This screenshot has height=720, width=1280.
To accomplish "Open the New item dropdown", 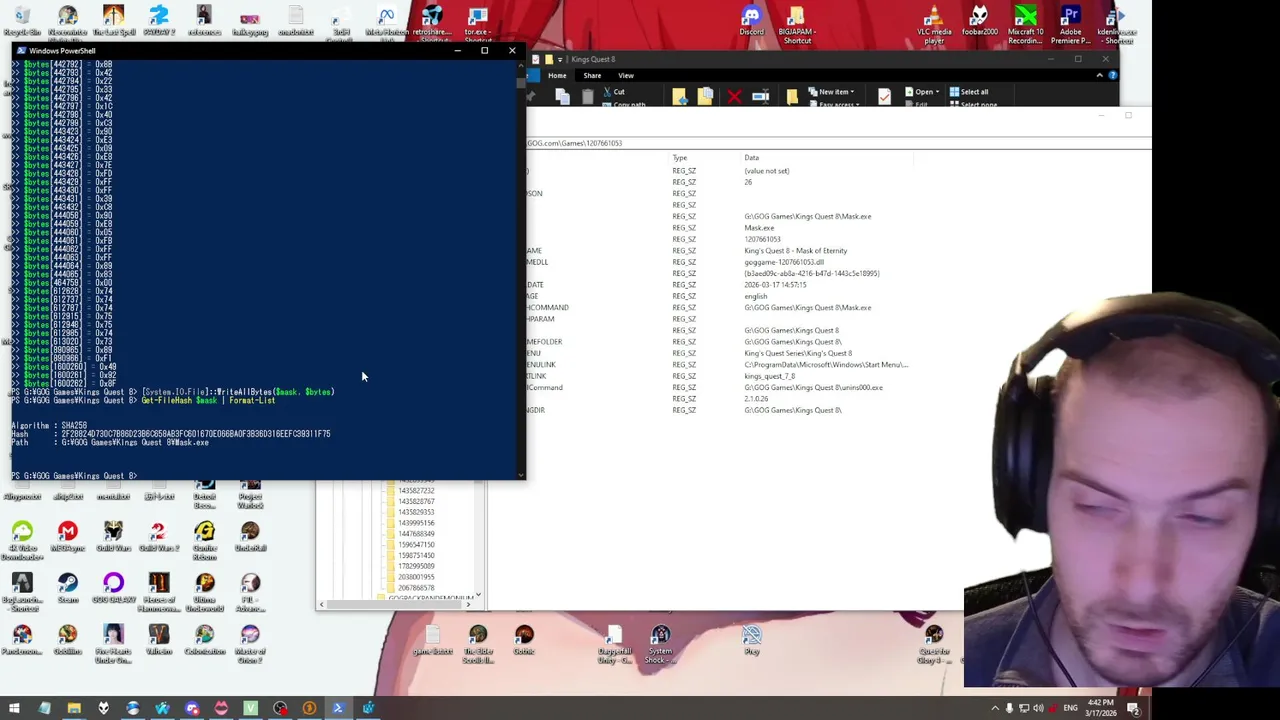I will click(x=833, y=92).
